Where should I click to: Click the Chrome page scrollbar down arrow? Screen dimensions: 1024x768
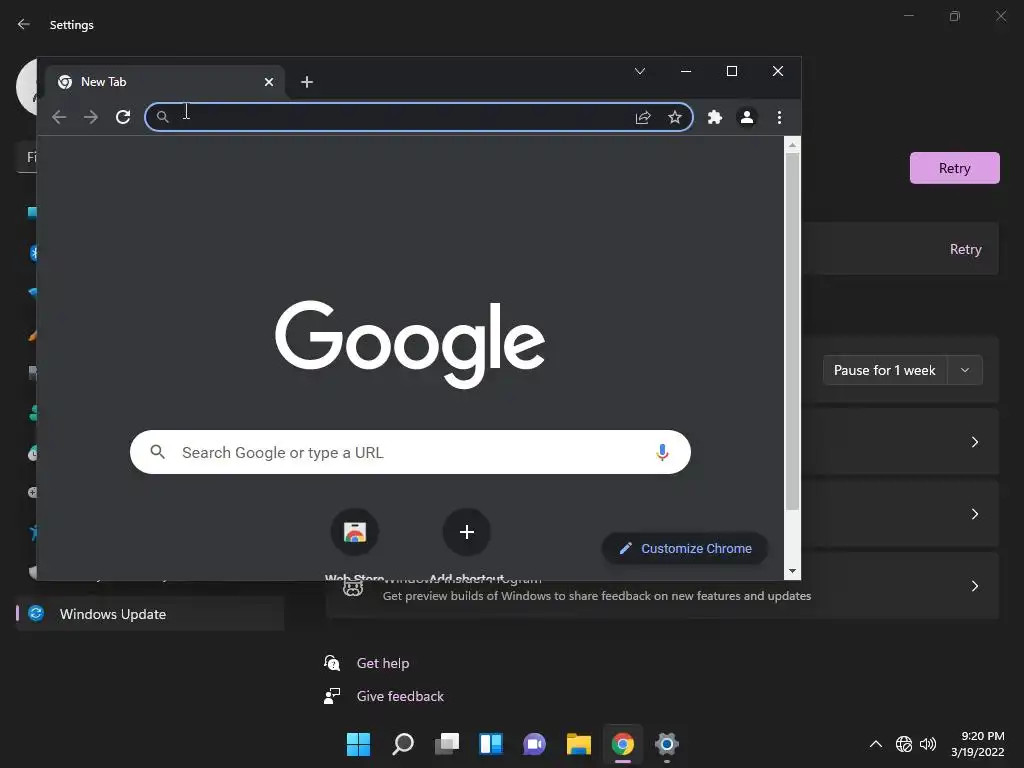(x=792, y=571)
